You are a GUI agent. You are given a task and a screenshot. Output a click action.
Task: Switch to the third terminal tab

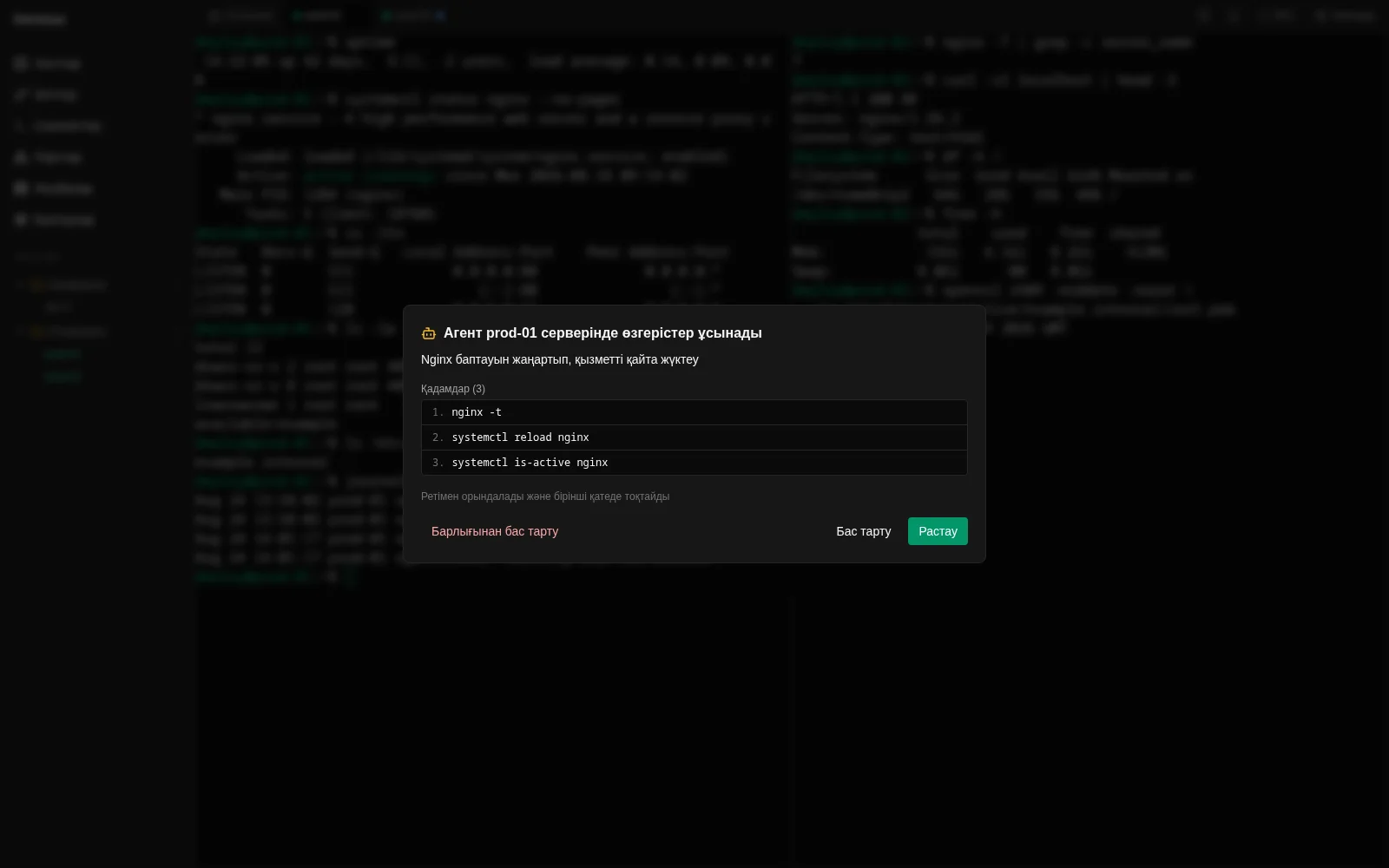tap(414, 16)
